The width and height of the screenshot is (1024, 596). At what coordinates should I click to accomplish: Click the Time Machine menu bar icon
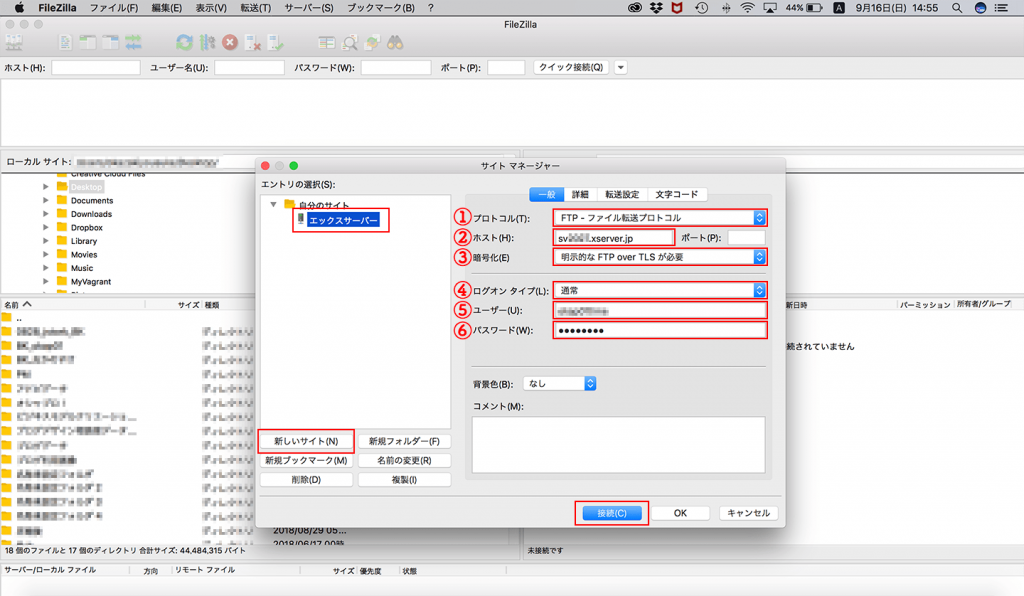pyautogui.click(x=701, y=8)
